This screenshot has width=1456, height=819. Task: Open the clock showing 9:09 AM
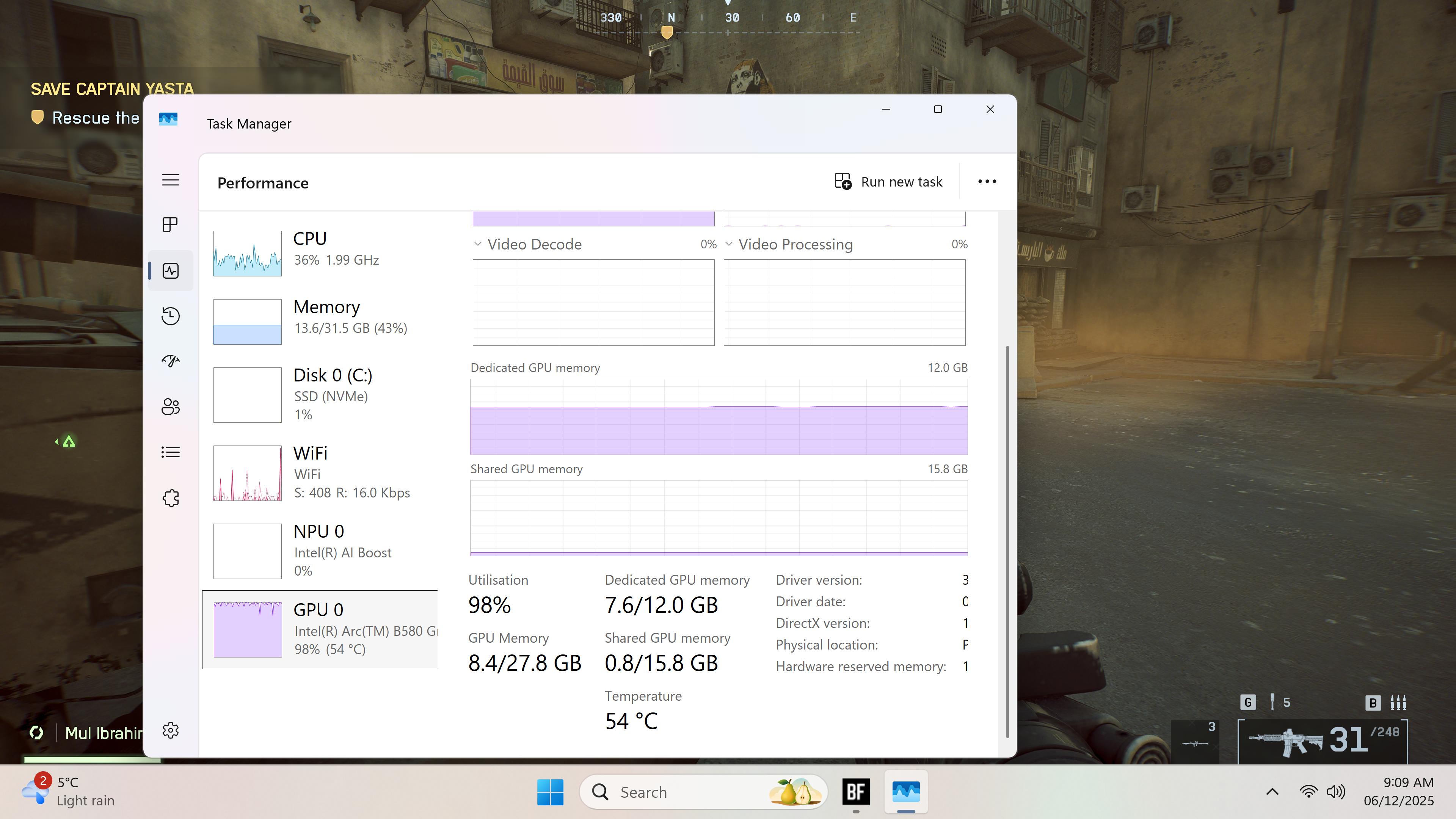[1399, 791]
